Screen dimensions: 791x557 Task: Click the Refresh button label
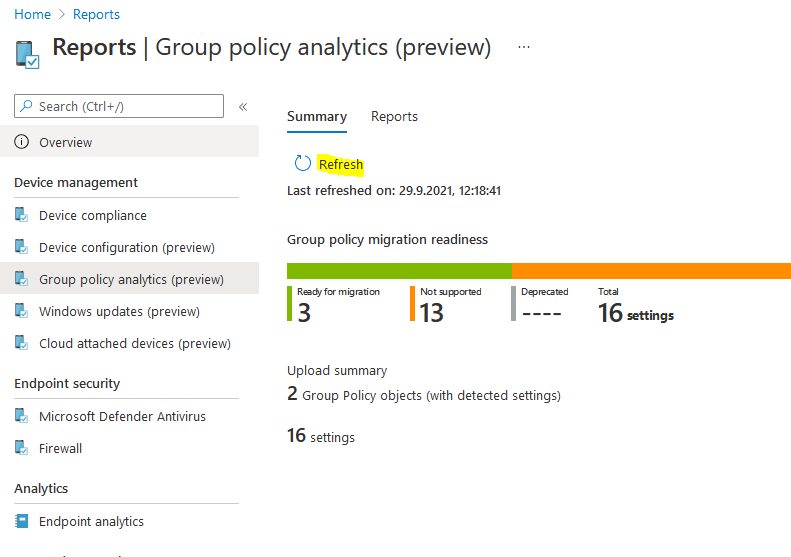tap(341, 164)
